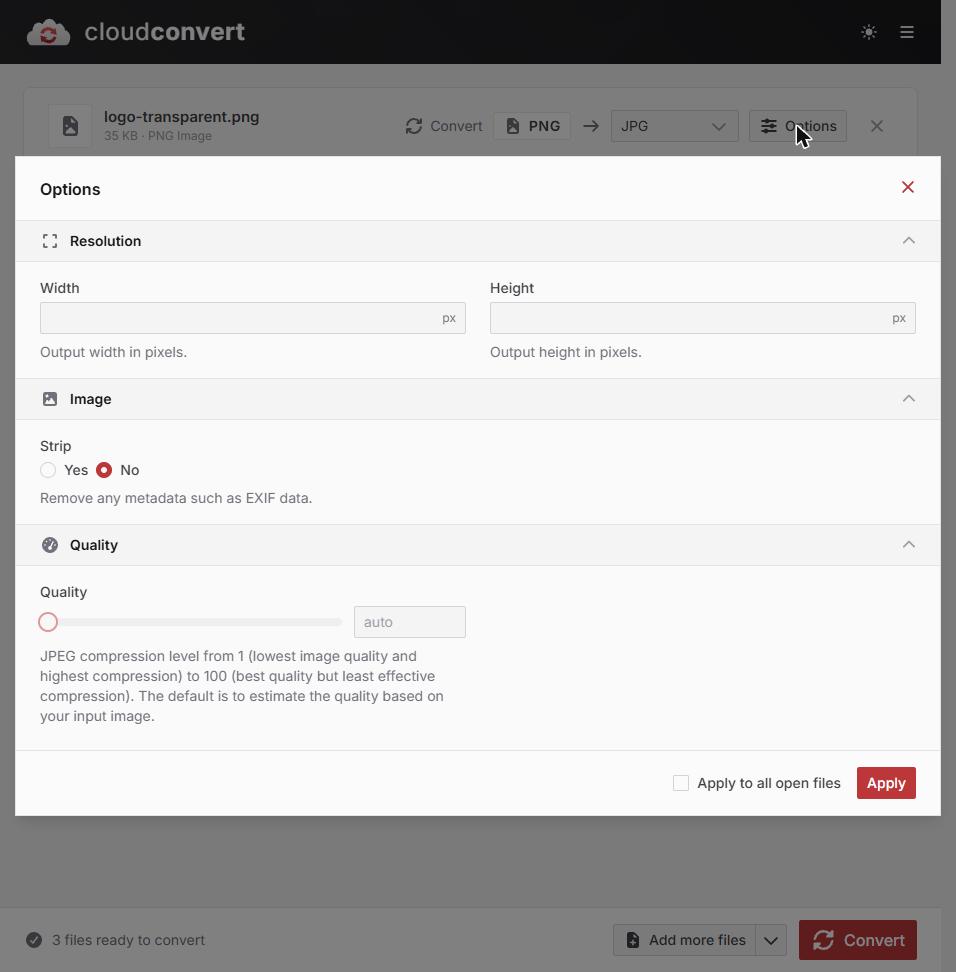Screen dimensions: 956x972
Task: Click the PNG source format badge
Action: (x=532, y=126)
